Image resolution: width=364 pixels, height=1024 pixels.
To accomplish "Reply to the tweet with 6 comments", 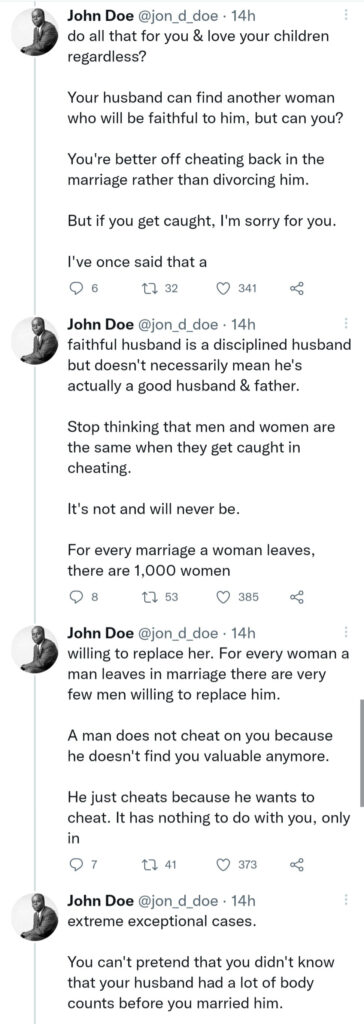I will click(x=75, y=288).
